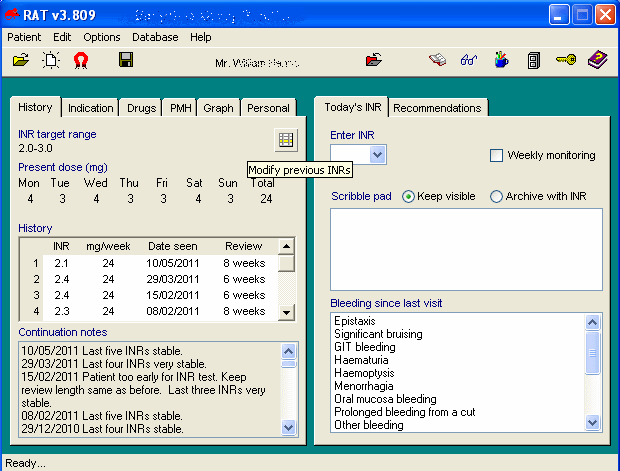Click the Date seen column header
The width and height of the screenshot is (620, 471).
click(172, 246)
